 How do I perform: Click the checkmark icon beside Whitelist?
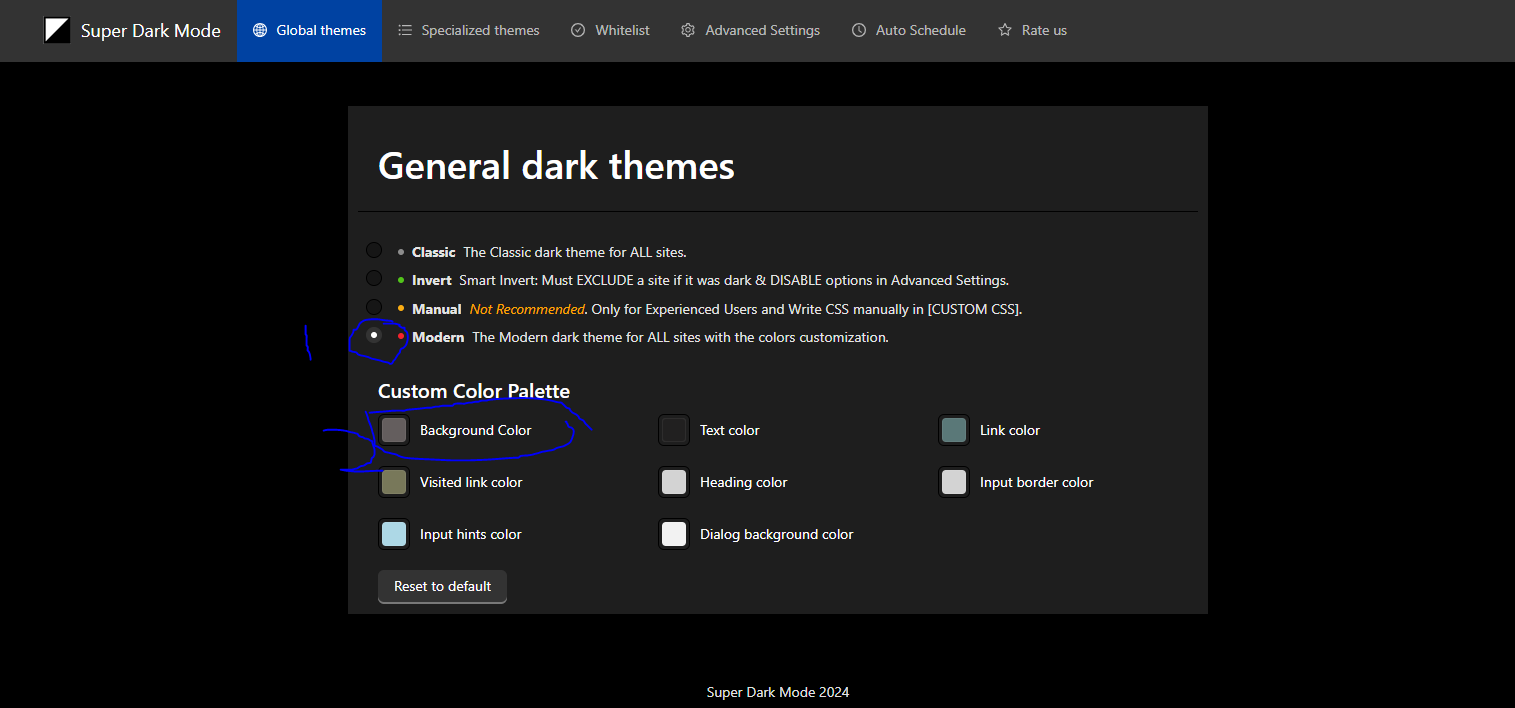click(578, 30)
